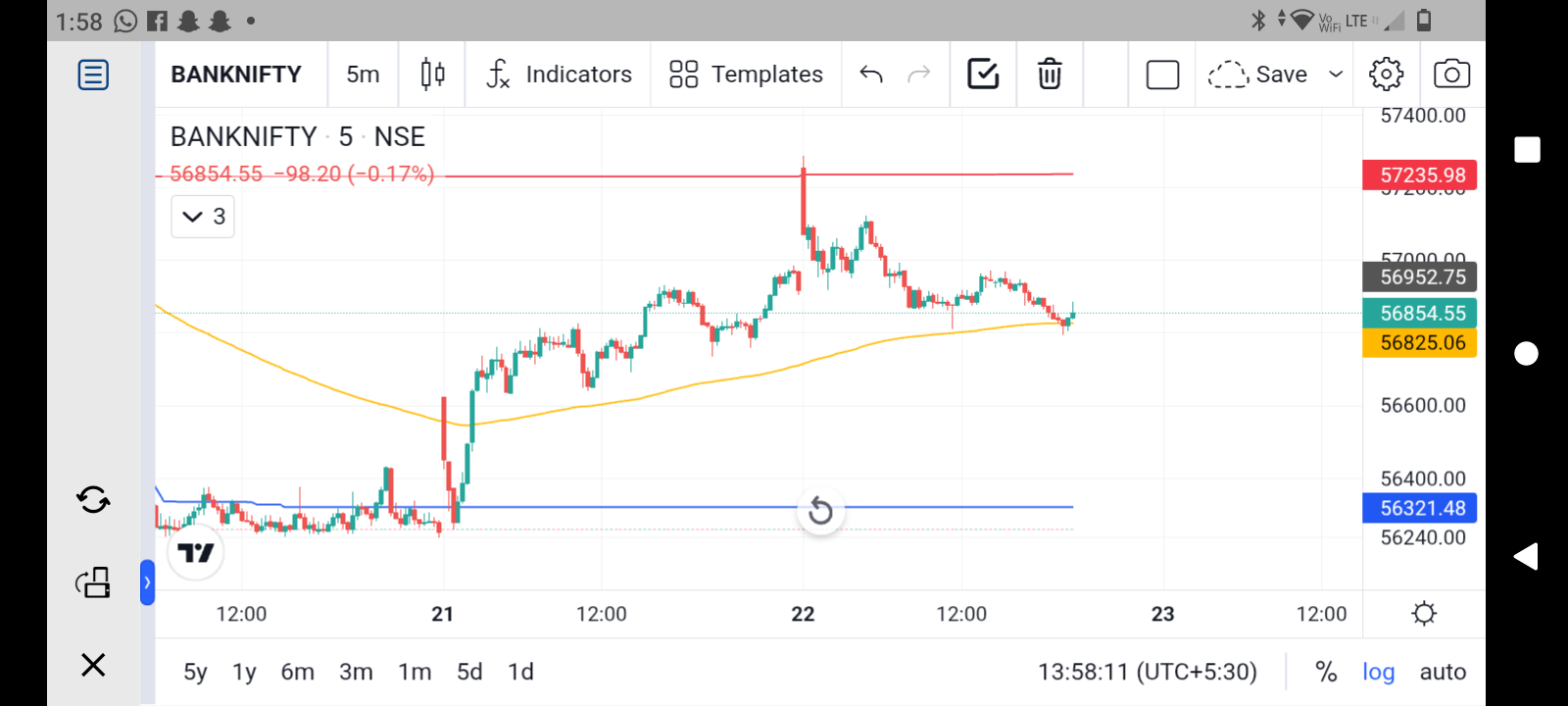The height and width of the screenshot is (706, 1568).
Task: Select the chart layout square icon
Action: (x=1162, y=75)
